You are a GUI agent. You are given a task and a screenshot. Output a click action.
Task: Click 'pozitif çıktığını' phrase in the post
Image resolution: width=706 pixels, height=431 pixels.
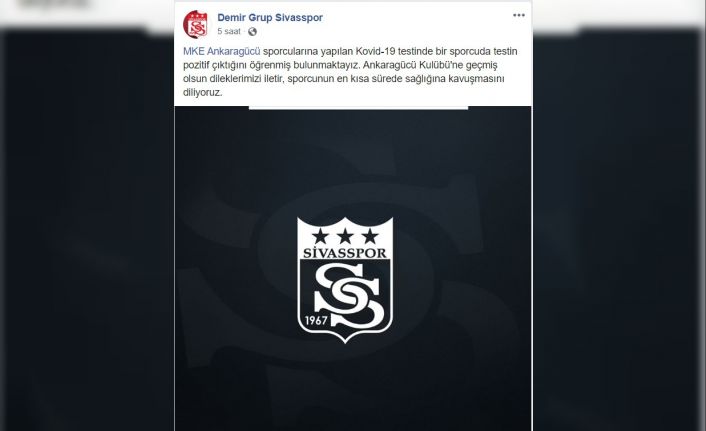click(x=214, y=65)
